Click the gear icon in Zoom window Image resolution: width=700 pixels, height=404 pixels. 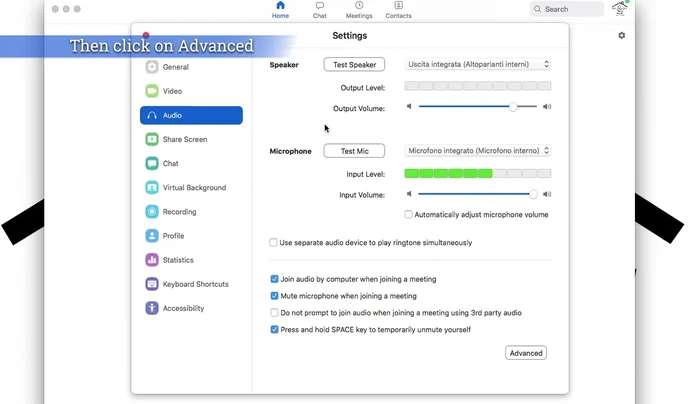621,35
